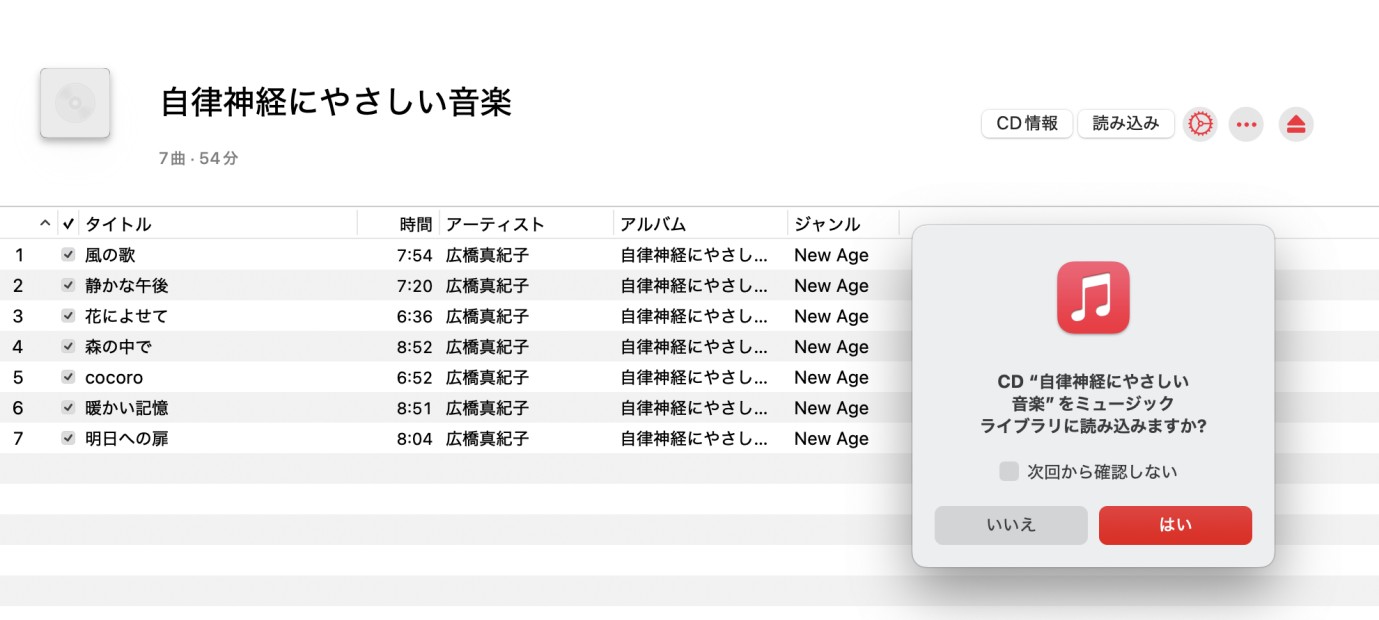Screen dimensions: 1379x620
Task: Sort by the タイトル column header
Action: point(118,224)
